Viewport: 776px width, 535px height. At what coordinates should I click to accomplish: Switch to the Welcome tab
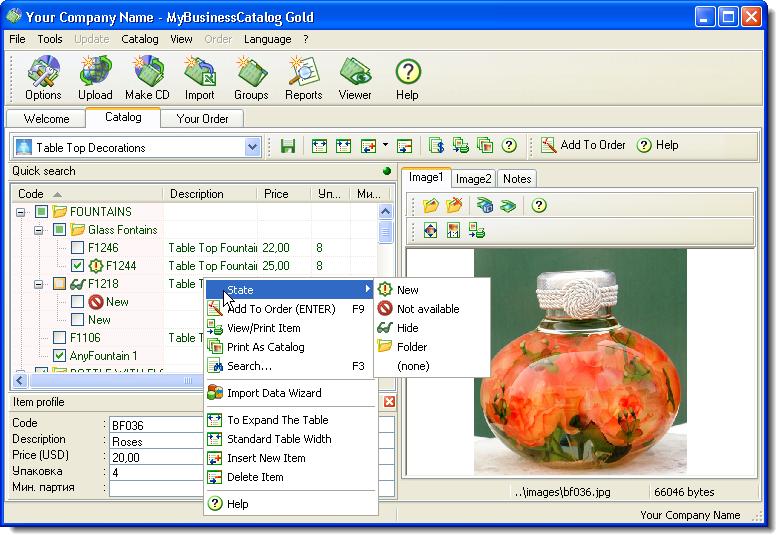click(x=47, y=119)
